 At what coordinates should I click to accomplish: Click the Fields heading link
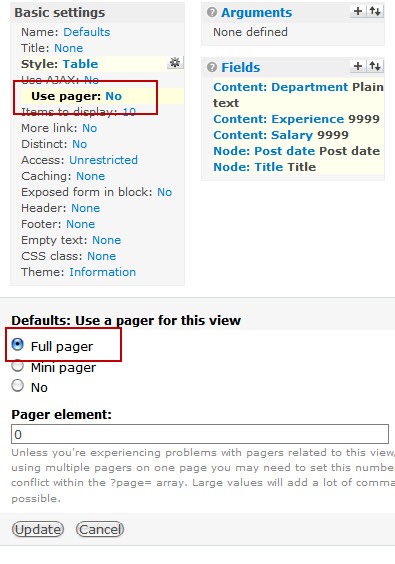tap(240, 68)
